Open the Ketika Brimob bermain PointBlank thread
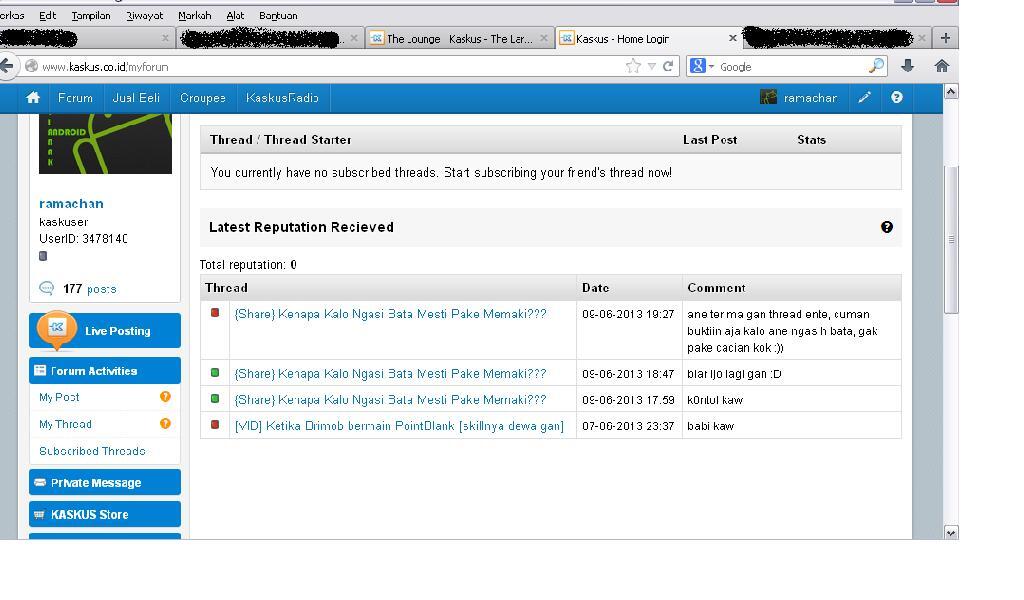Image resolution: width=1024 pixels, height=600 pixels. [x=399, y=426]
